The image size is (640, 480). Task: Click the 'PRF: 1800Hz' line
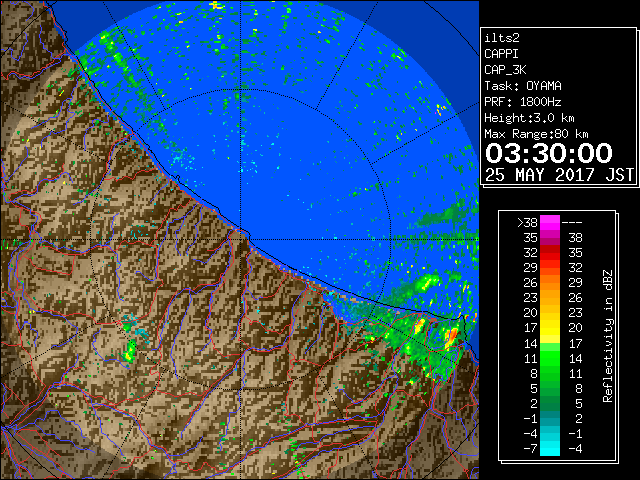(x=523, y=102)
